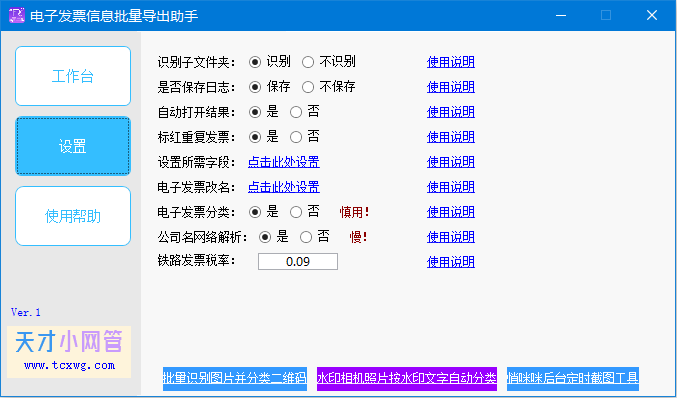The width and height of the screenshot is (677, 398).
Task: Open the 批量识别图片并分类二维码 link
Action: point(235,379)
